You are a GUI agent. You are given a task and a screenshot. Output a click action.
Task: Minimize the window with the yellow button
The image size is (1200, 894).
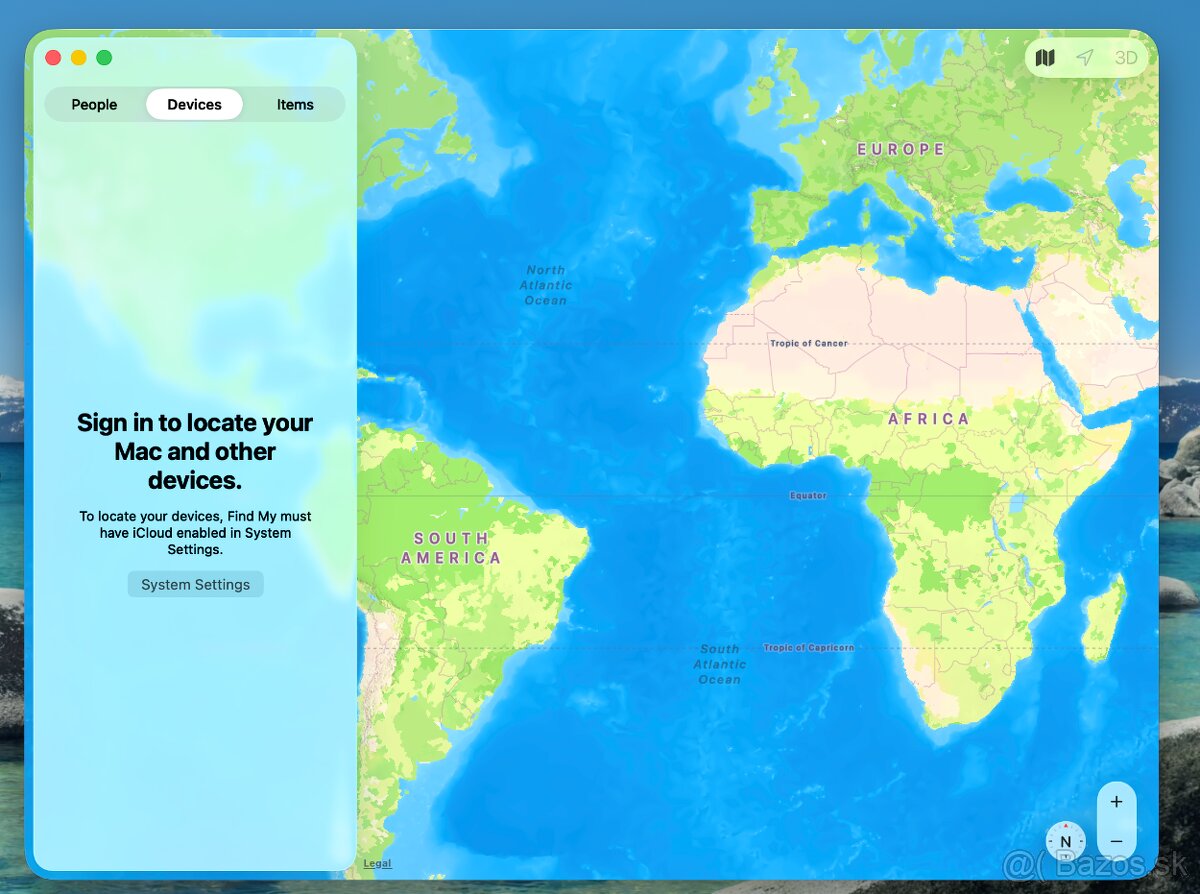click(x=79, y=58)
